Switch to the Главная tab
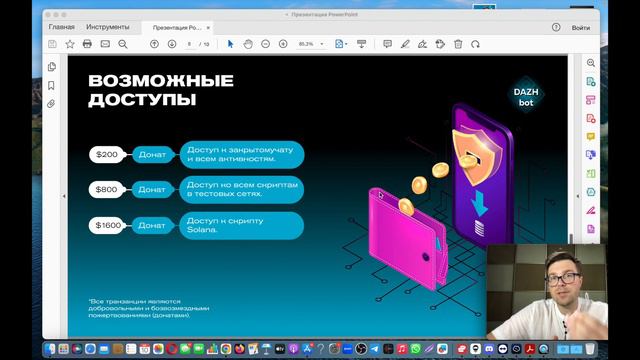640x360 pixels. [62, 27]
